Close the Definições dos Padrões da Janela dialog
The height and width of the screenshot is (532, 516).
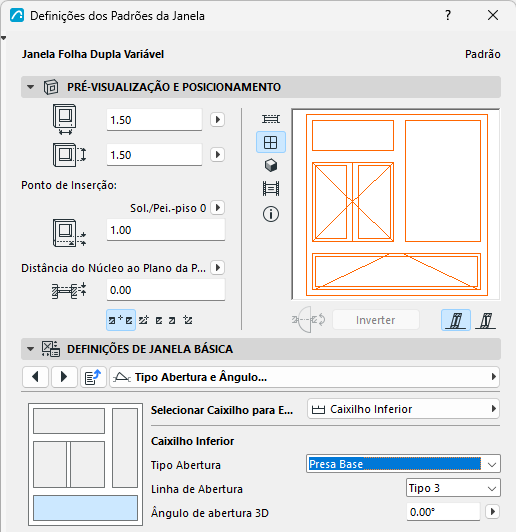pos(493,15)
